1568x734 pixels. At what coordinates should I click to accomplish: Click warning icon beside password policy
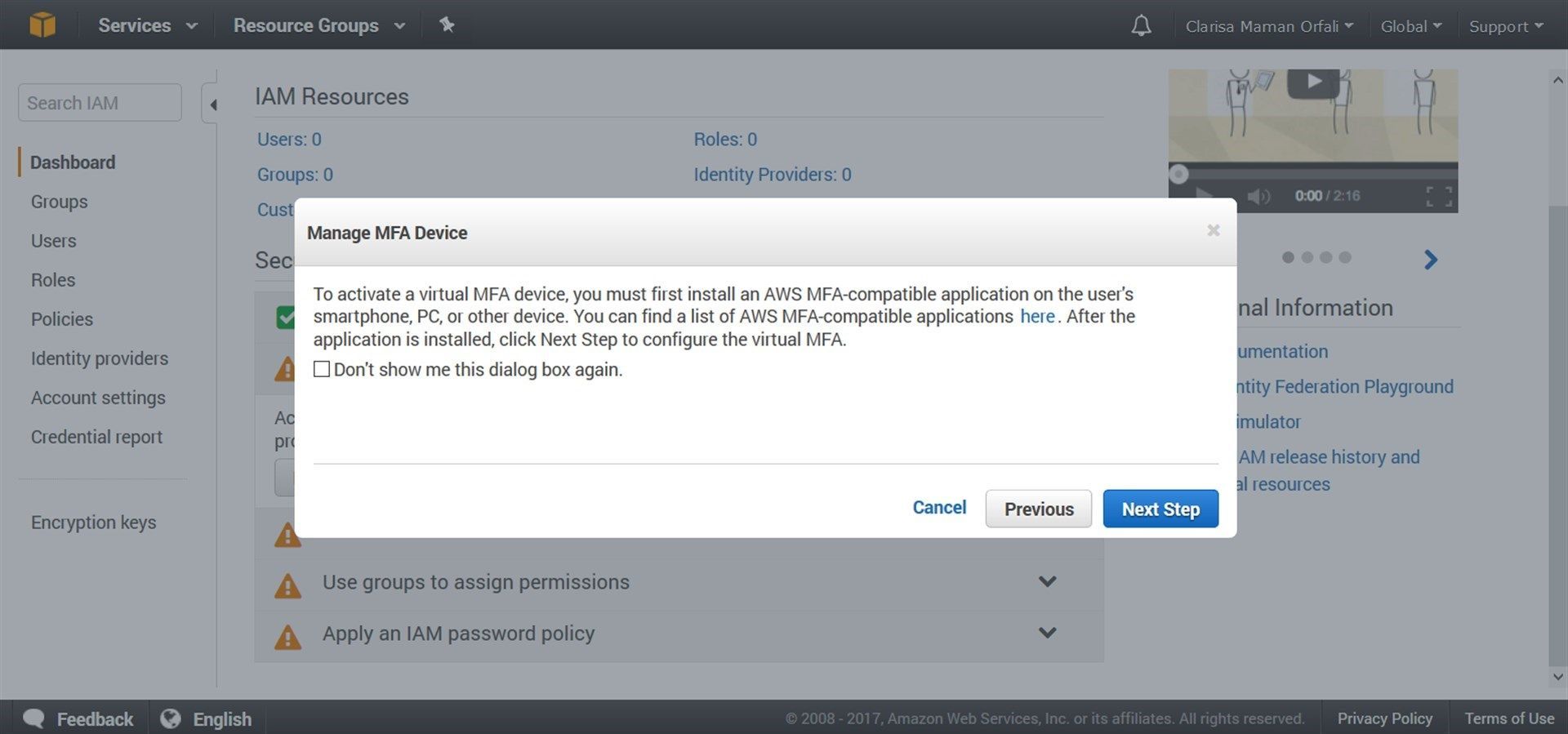coord(287,637)
